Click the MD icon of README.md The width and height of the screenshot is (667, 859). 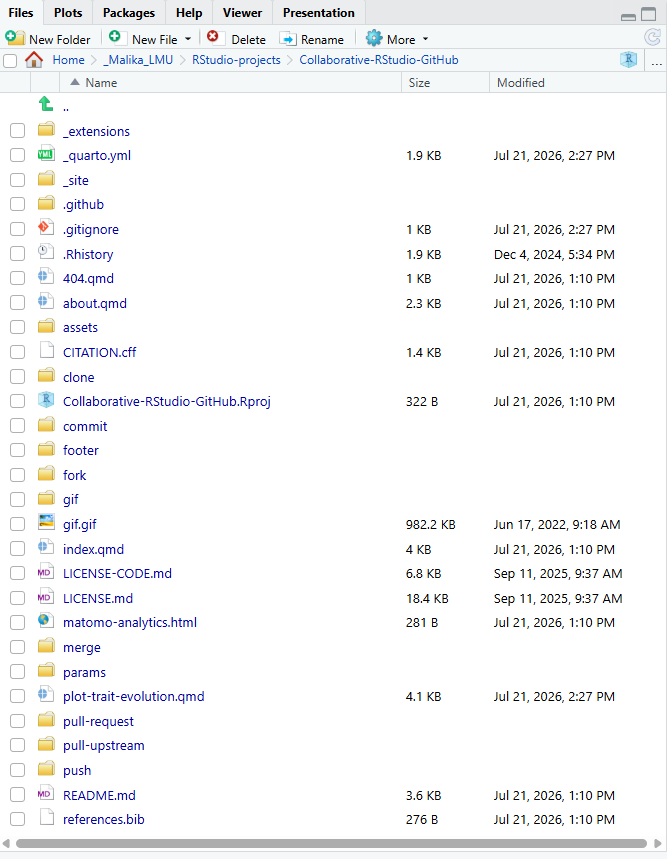point(46,793)
